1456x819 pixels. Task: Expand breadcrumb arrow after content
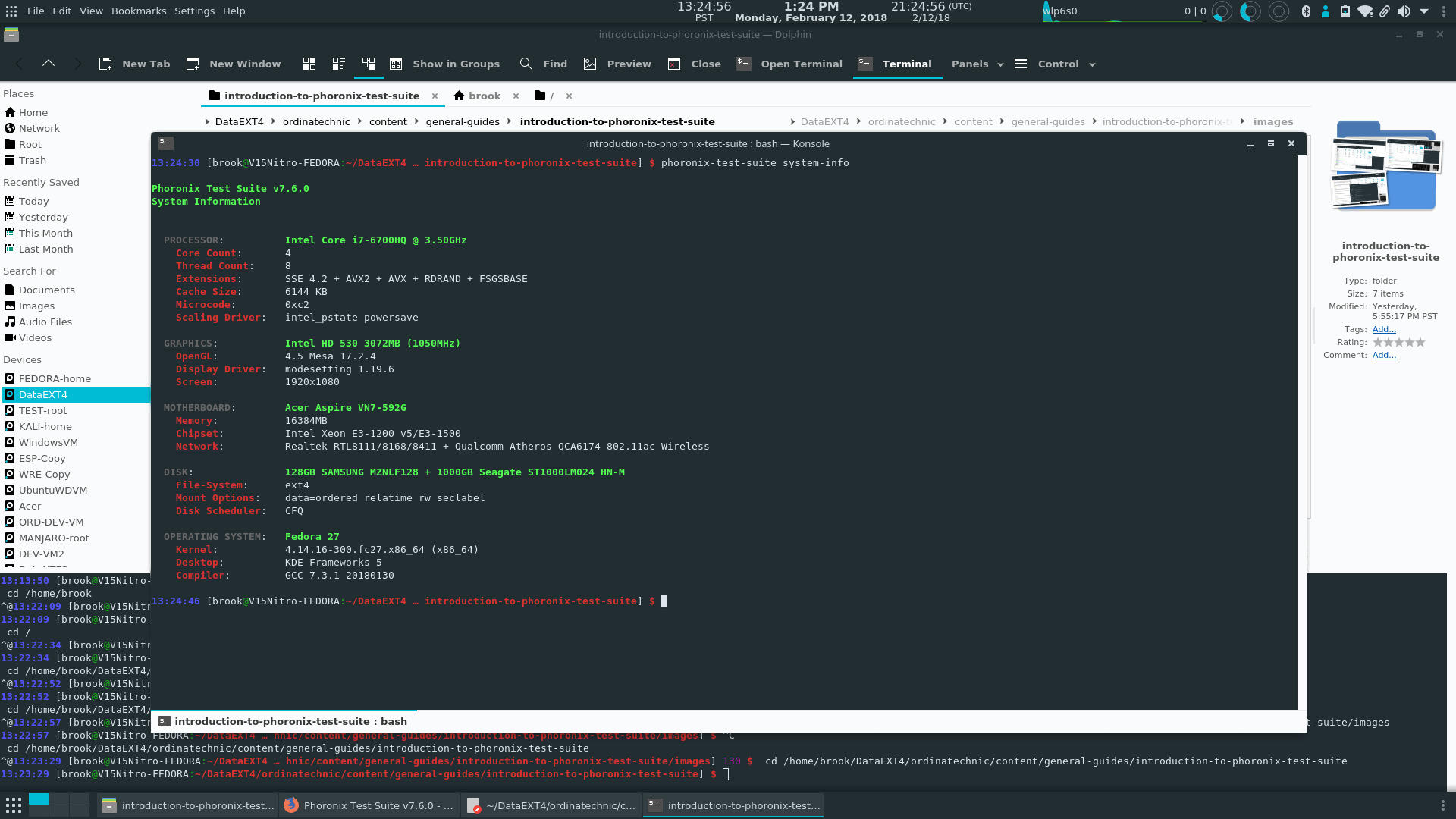point(416,121)
